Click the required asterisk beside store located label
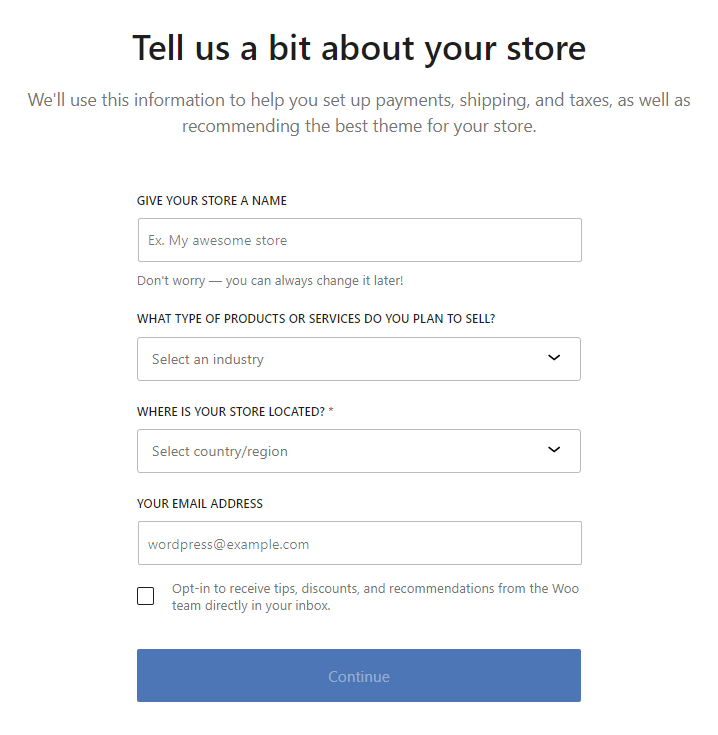This screenshot has width=718, height=735. [331, 411]
